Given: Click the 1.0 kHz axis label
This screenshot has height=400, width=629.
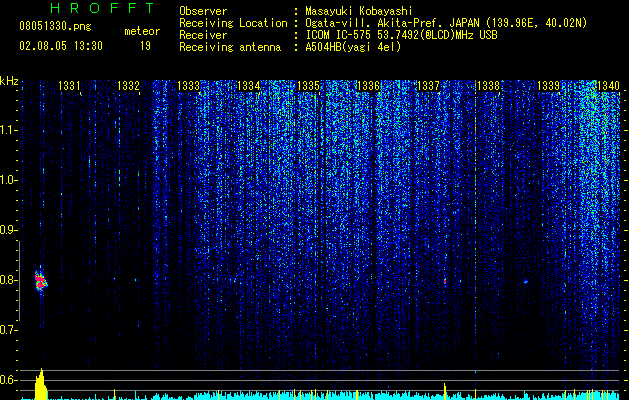Looking at the screenshot, I should [7, 180].
